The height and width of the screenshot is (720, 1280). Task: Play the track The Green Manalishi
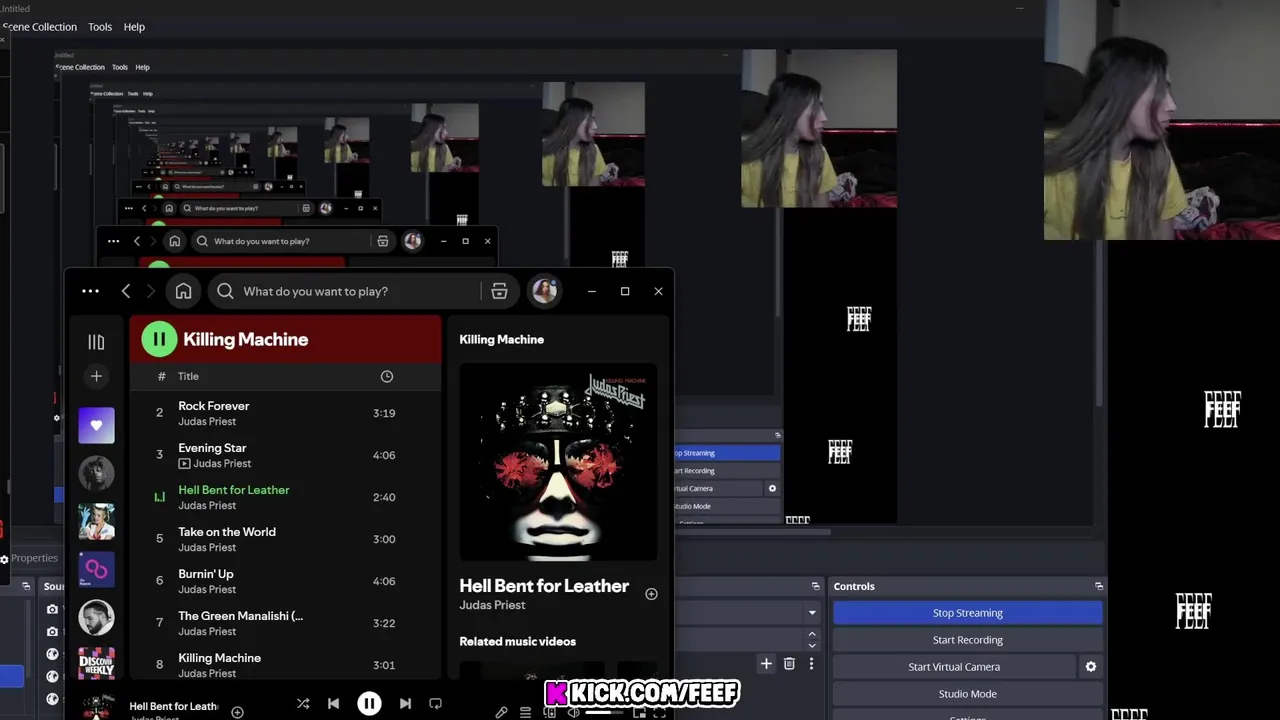(x=285, y=623)
